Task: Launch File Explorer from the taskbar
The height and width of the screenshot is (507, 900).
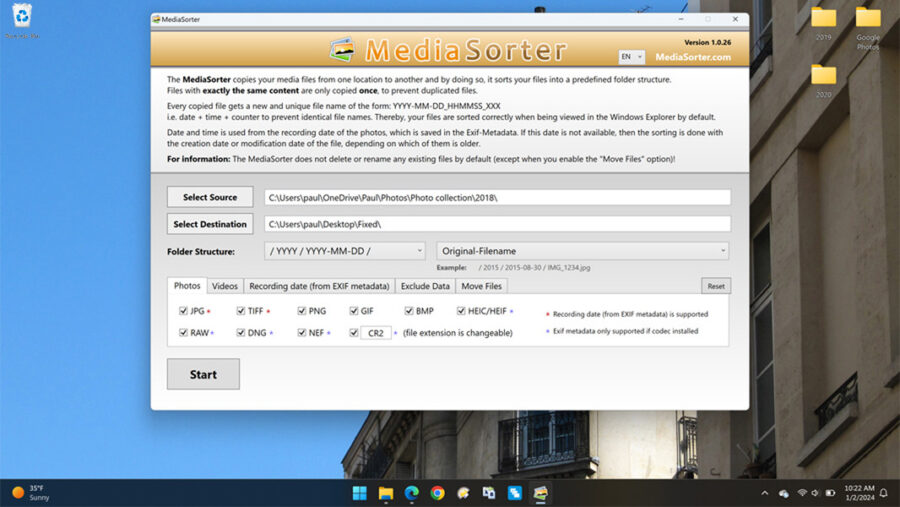Action: pos(385,493)
